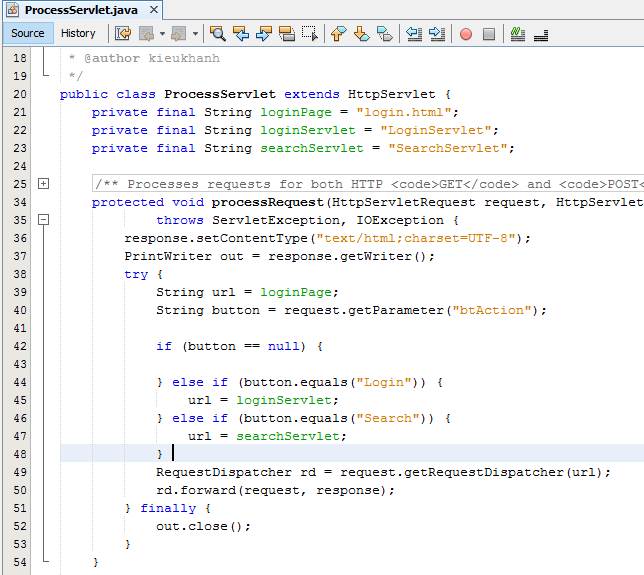Navigate Back in editor history

(147, 34)
